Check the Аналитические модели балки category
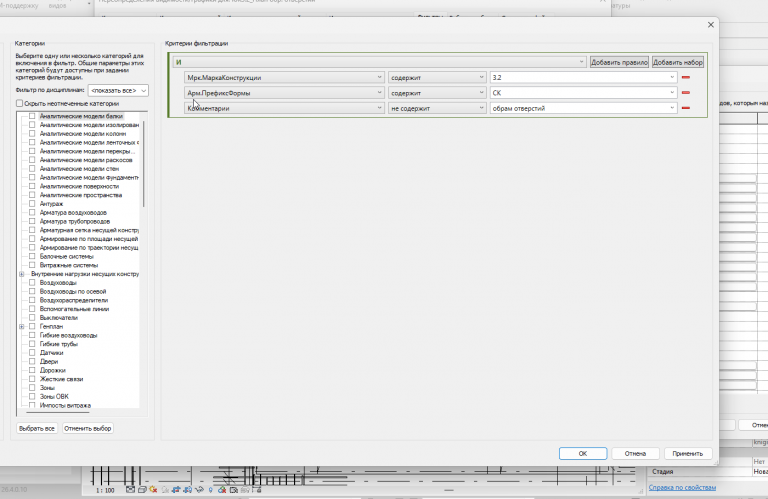This screenshot has height=499, width=768. click(32, 116)
